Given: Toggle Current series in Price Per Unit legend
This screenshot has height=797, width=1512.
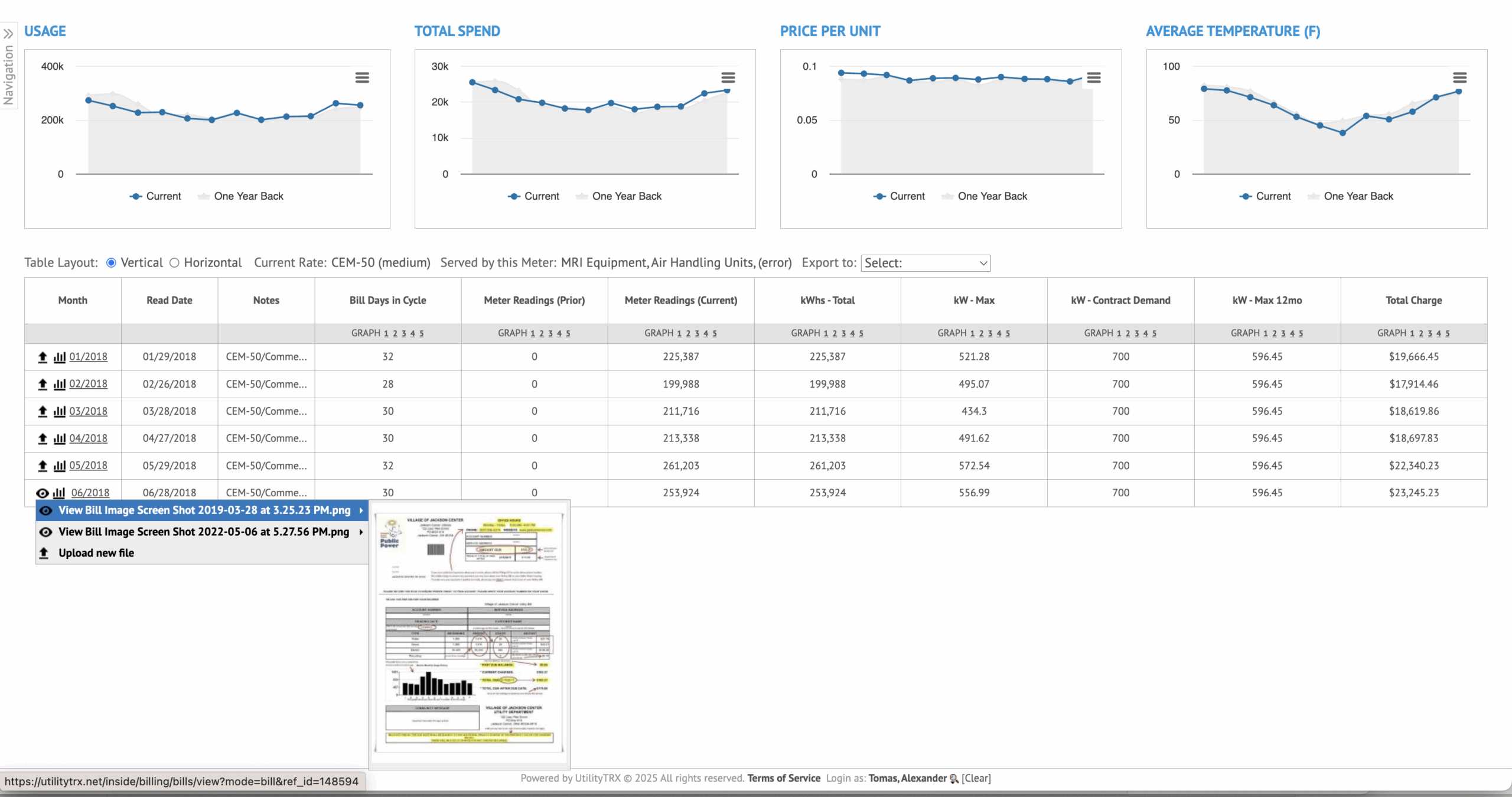Looking at the screenshot, I should 899,196.
